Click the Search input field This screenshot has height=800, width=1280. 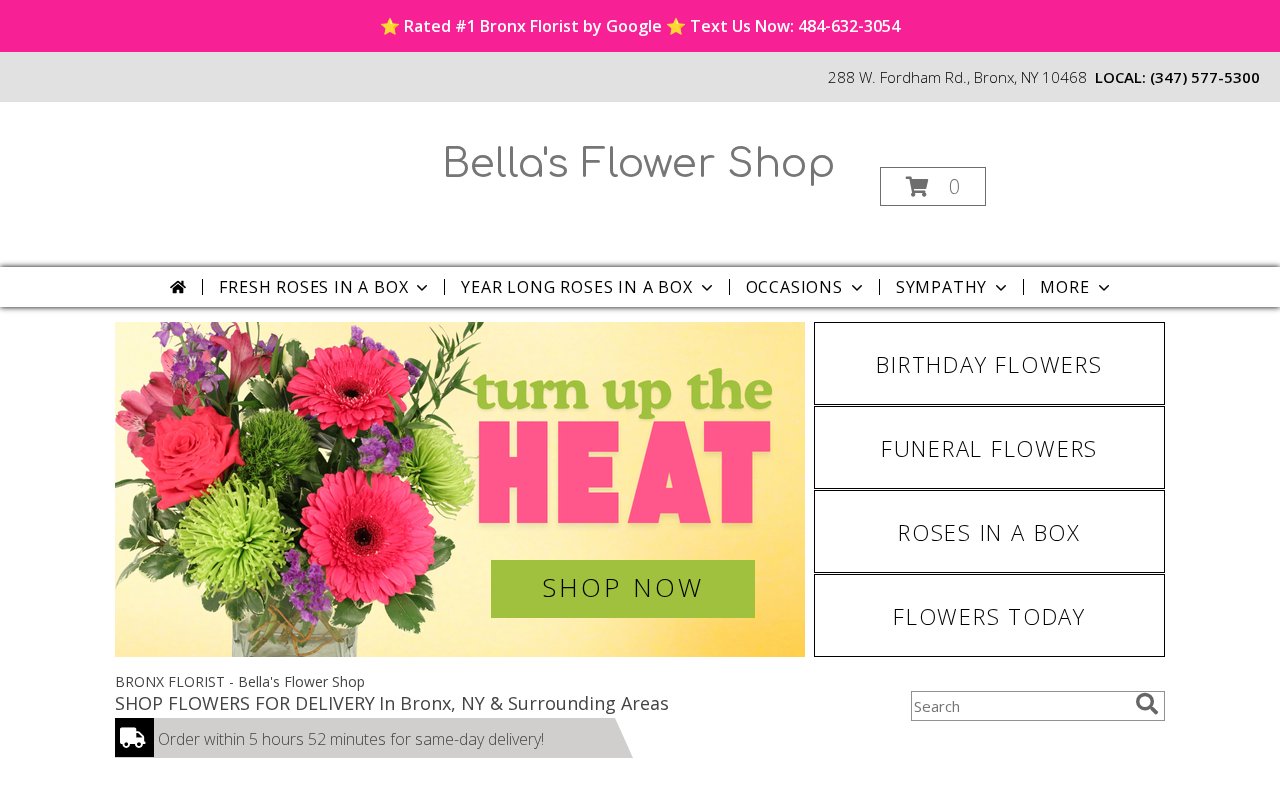pyautogui.click(x=1023, y=706)
